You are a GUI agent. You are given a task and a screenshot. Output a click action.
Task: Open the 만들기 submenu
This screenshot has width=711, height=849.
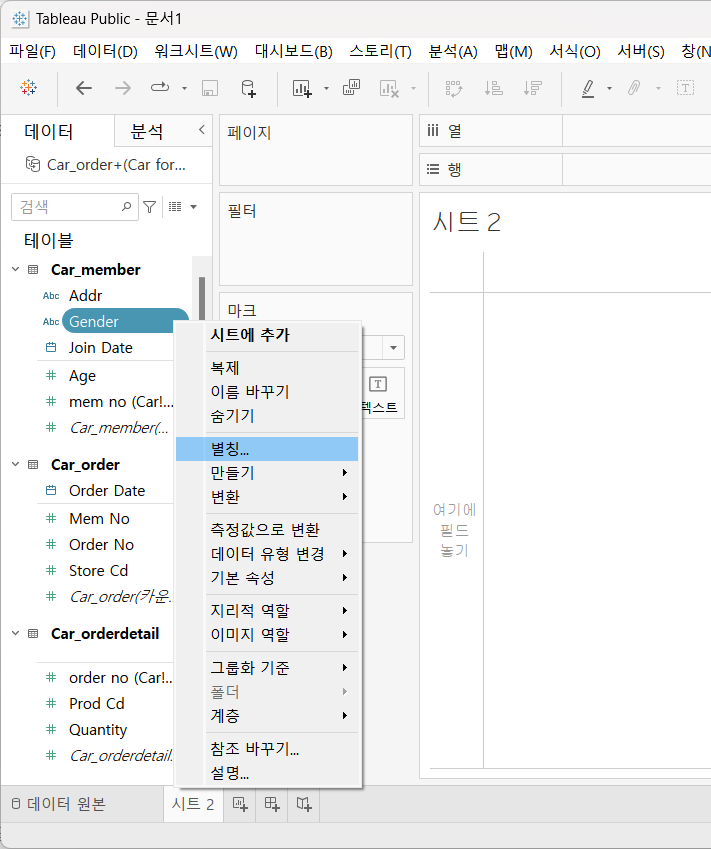coord(268,473)
